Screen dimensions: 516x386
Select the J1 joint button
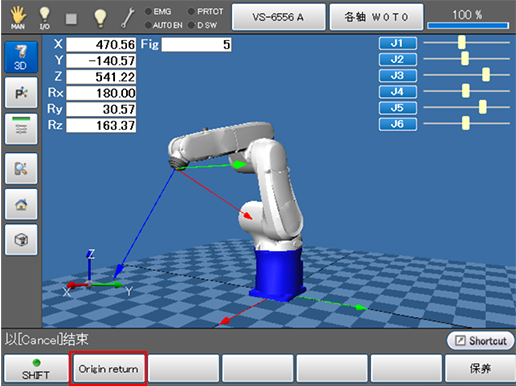pyautogui.click(x=398, y=43)
